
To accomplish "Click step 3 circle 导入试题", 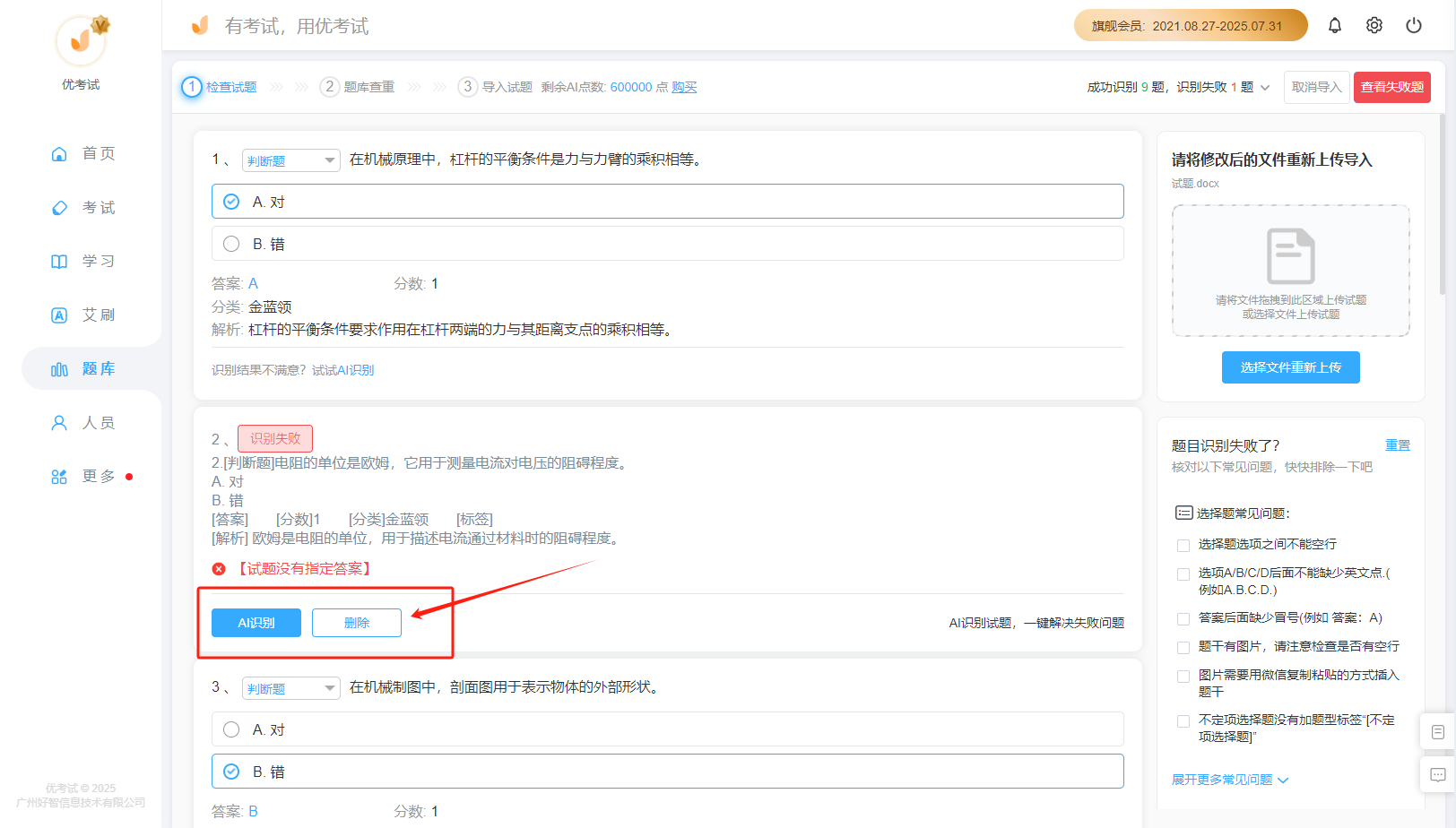I will (467, 87).
